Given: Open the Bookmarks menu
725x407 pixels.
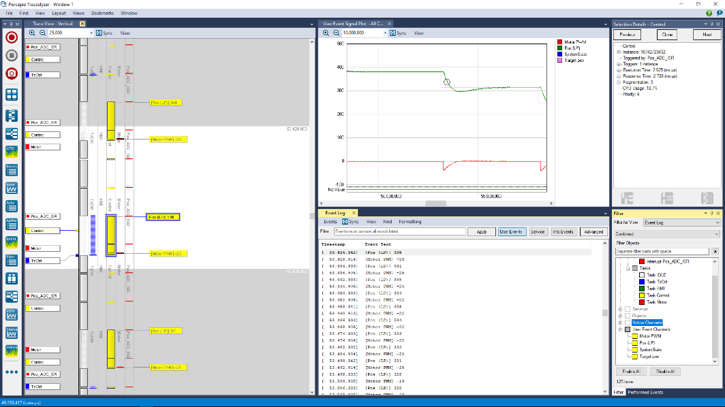Looking at the screenshot, I should 102,13.
